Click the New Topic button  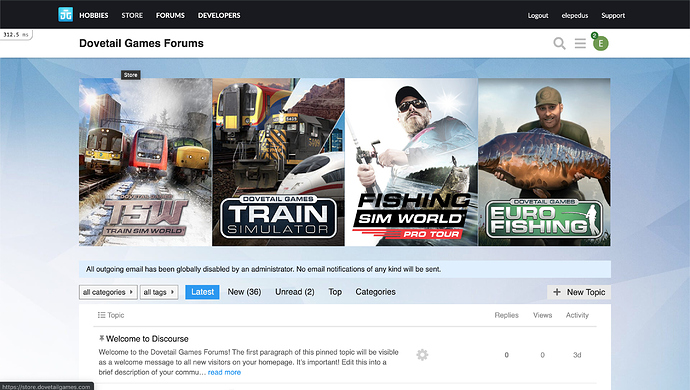[579, 292]
